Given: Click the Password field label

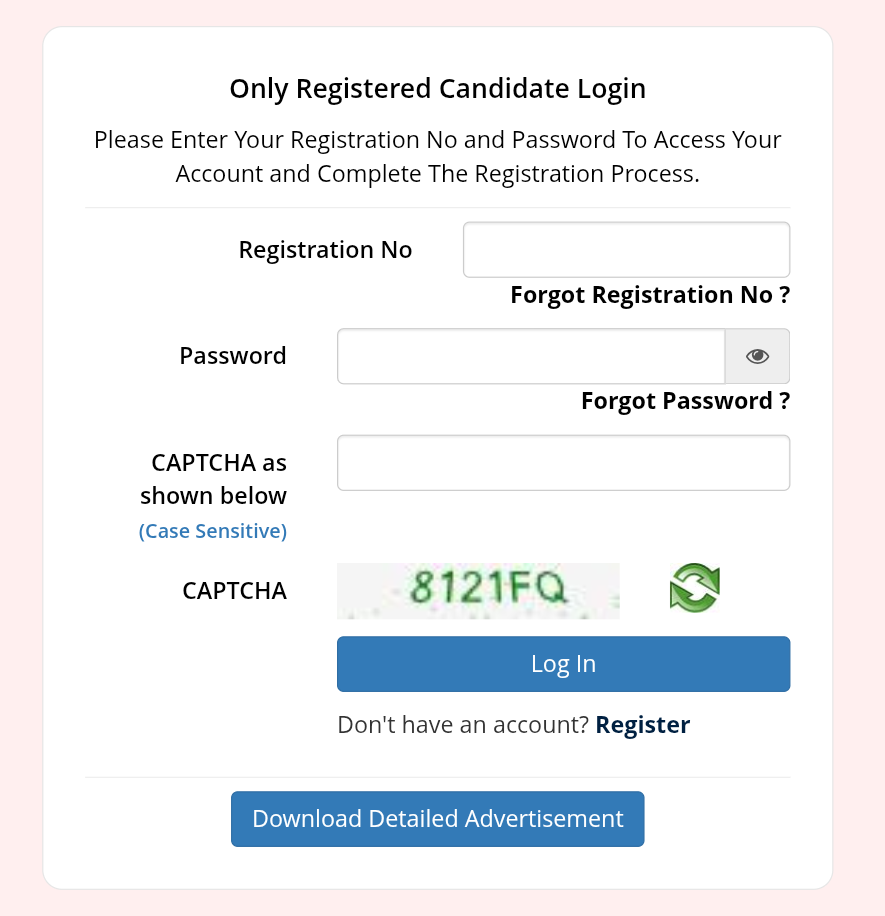Looking at the screenshot, I should 233,356.
